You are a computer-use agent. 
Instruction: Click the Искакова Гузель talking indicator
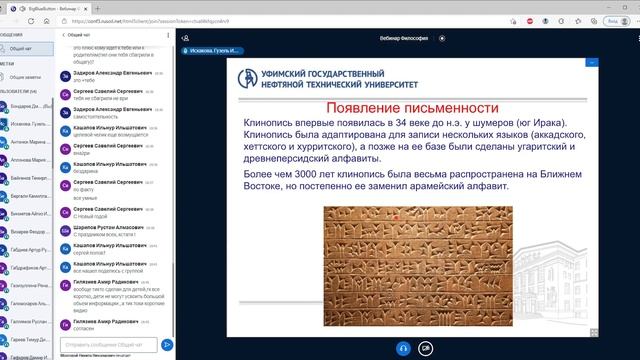[x=212, y=51]
